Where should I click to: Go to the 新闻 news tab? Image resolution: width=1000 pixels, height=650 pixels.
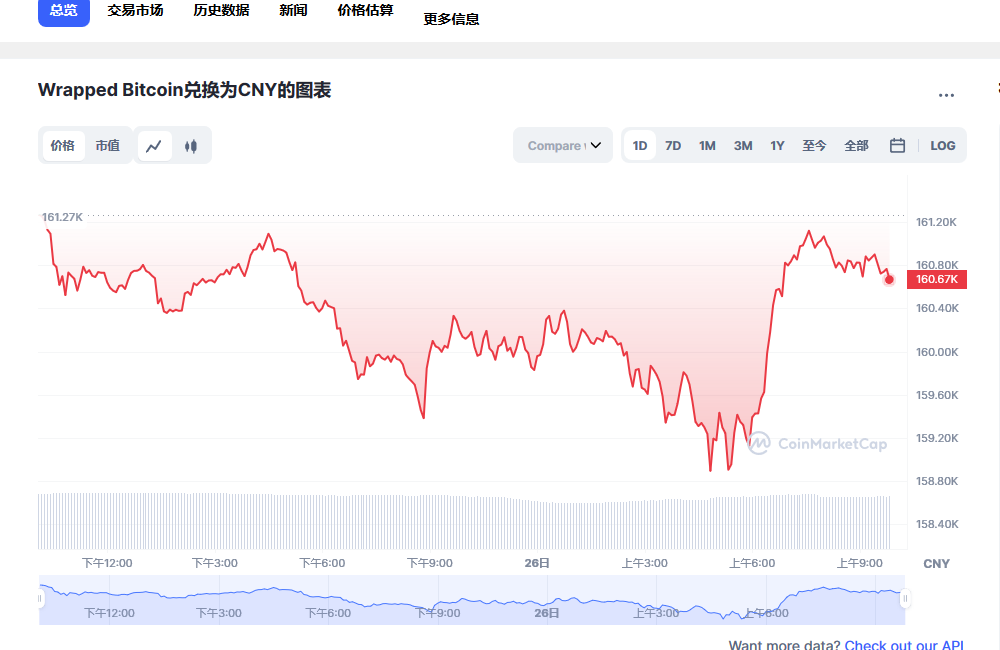click(293, 10)
